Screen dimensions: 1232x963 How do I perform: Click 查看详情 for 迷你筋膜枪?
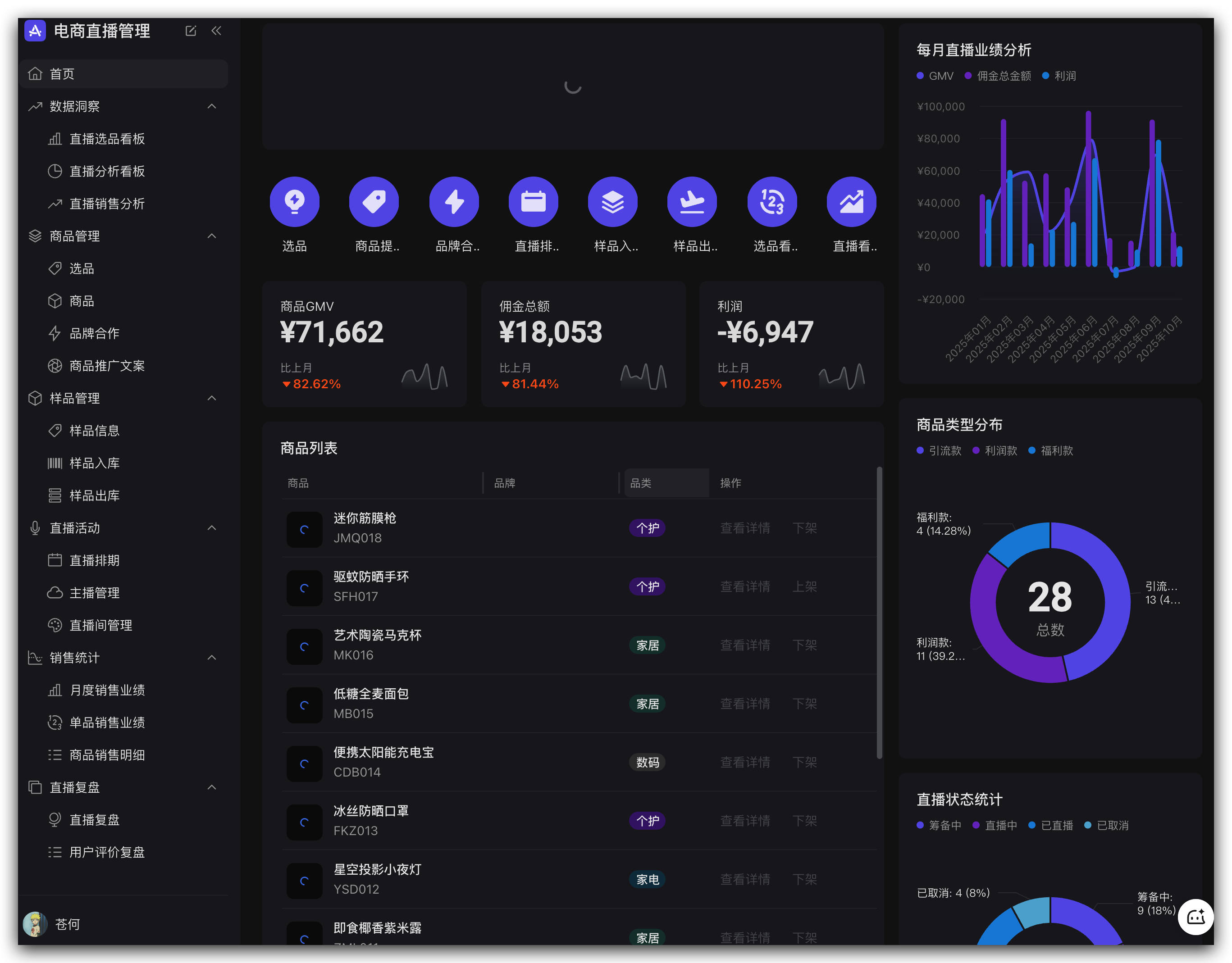[744, 528]
